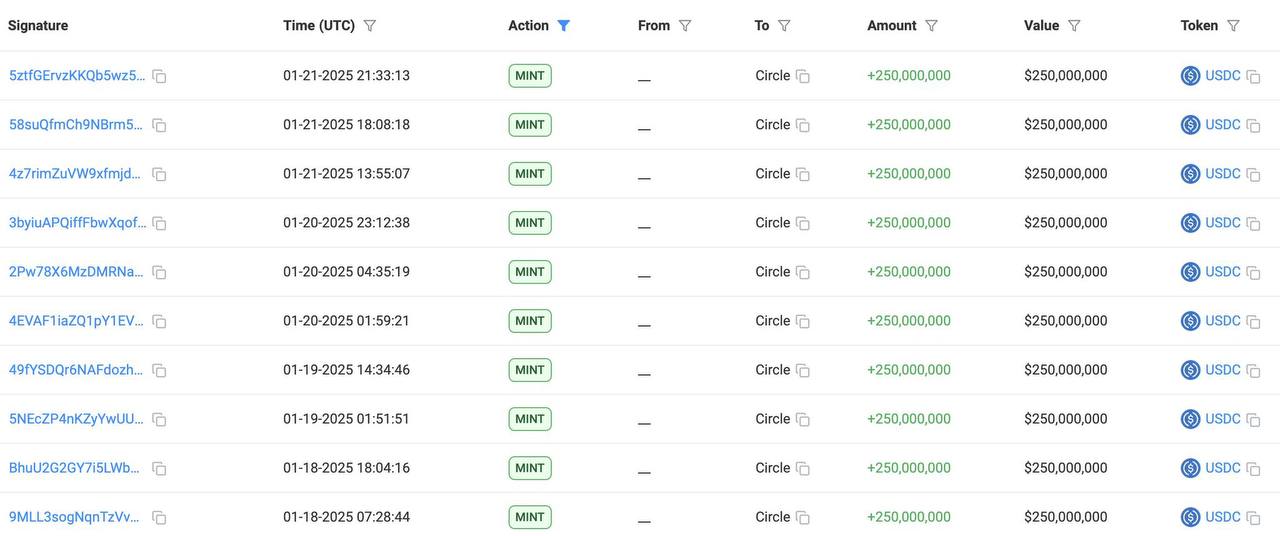The width and height of the screenshot is (1280, 536).
Task: Copy the 3byiuAPQiffFbwXqof signature
Action: coord(159,223)
